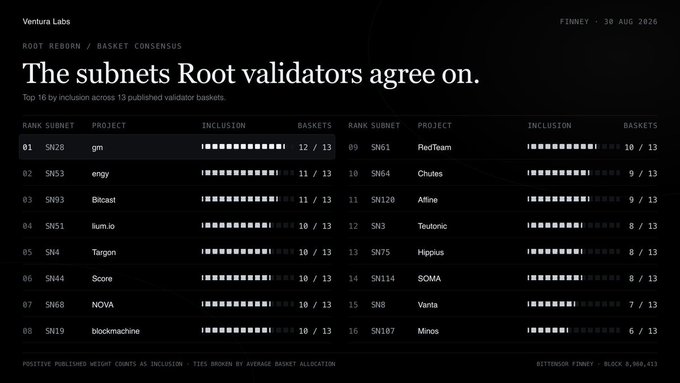Select RedTeam project name
680x383 pixels.
(x=435, y=147)
